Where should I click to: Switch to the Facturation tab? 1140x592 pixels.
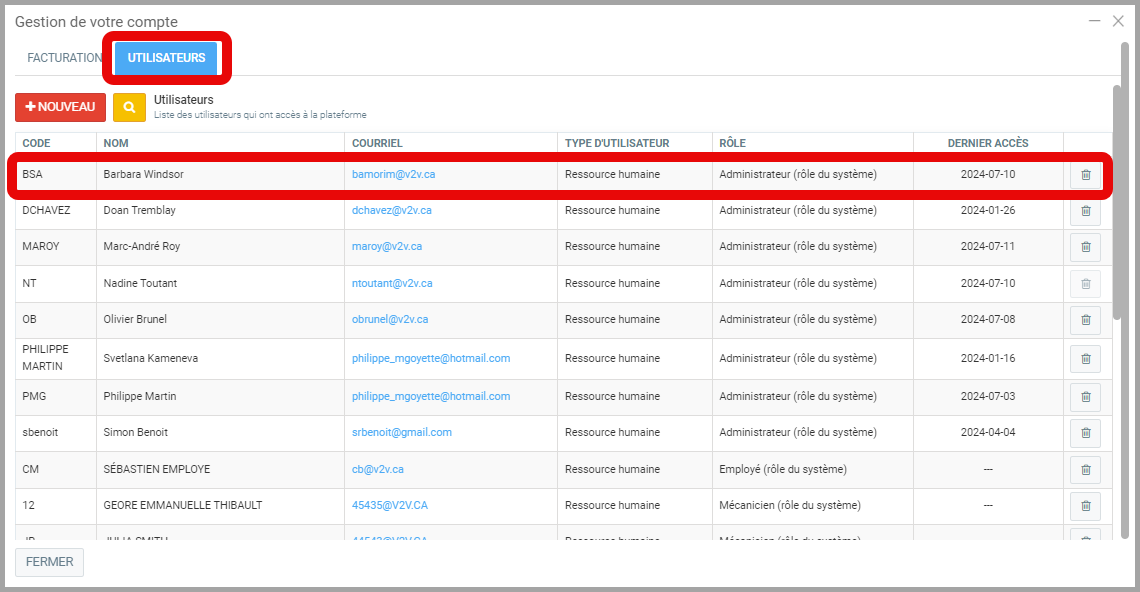coord(63,58)
